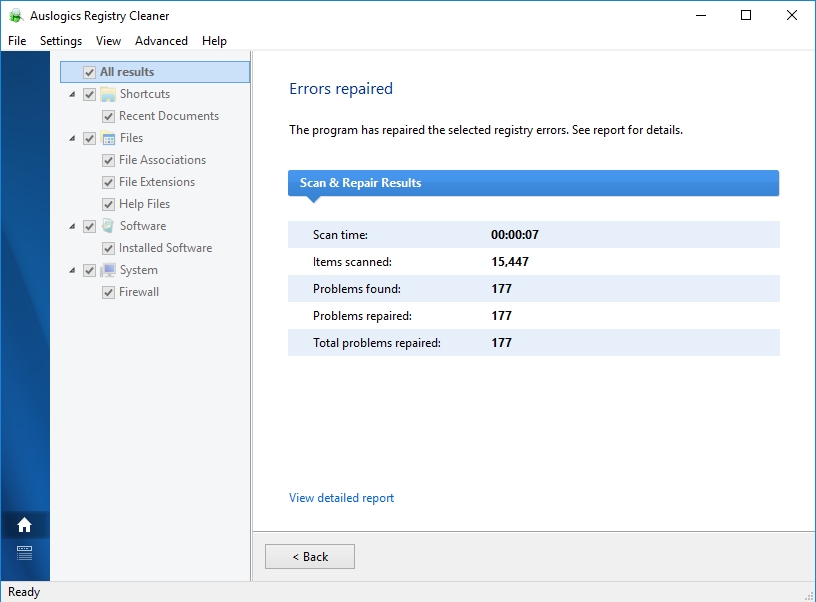Click the Scan & Repair Results header
This screenshot has height=602, width=816.
(533, 183)
